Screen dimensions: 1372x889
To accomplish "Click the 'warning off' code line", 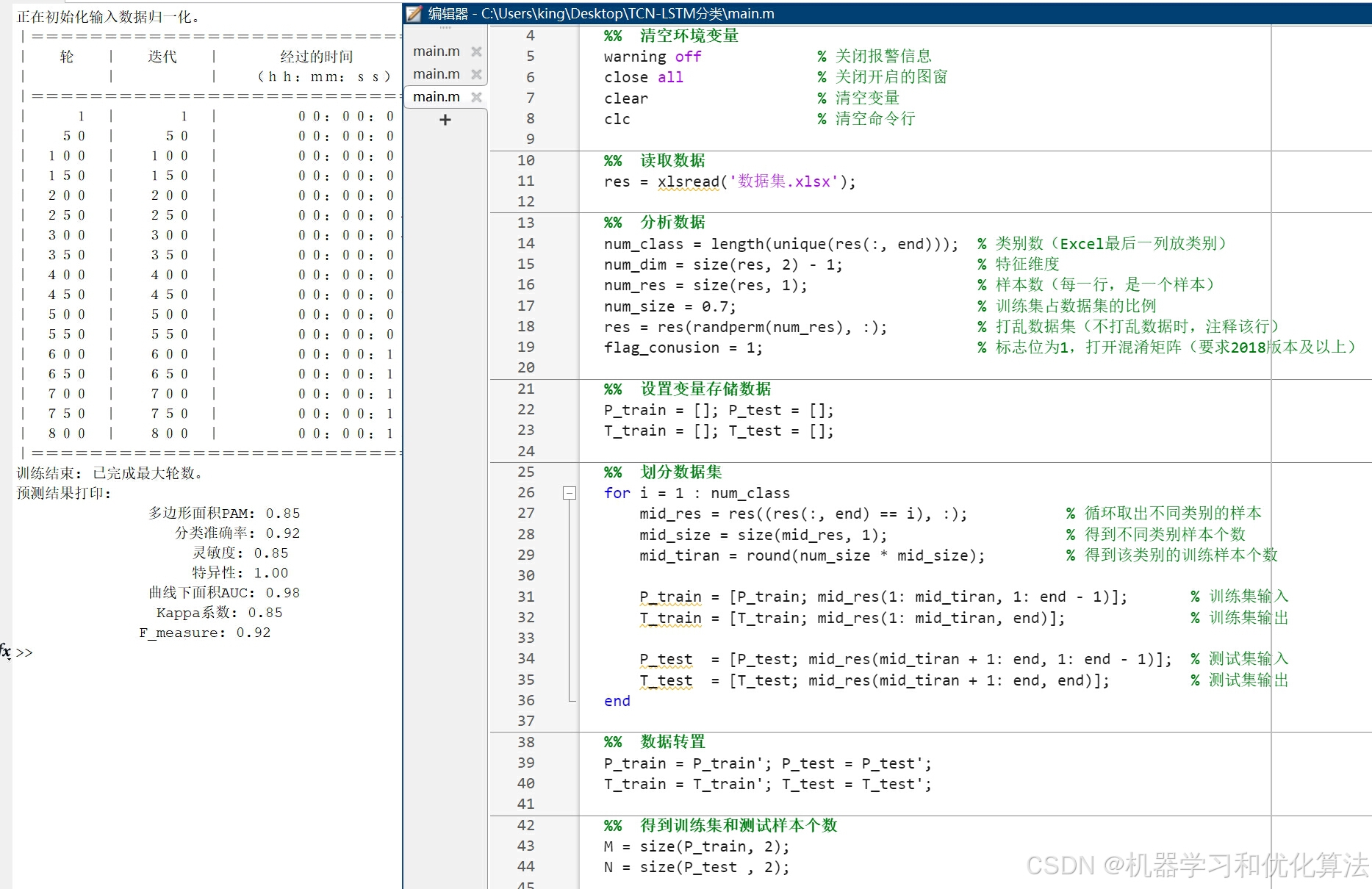I will (x=653, y=57).
